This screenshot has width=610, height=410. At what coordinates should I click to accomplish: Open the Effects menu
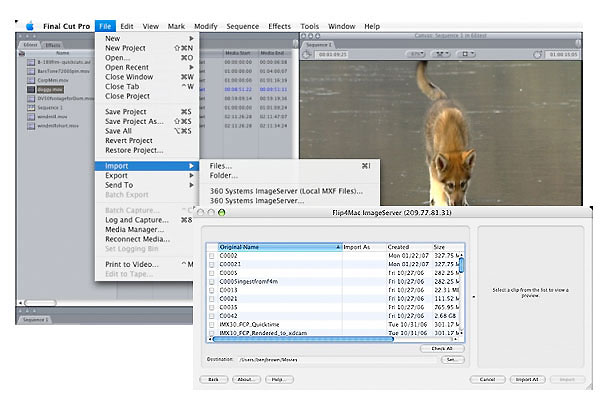point(279,26)
